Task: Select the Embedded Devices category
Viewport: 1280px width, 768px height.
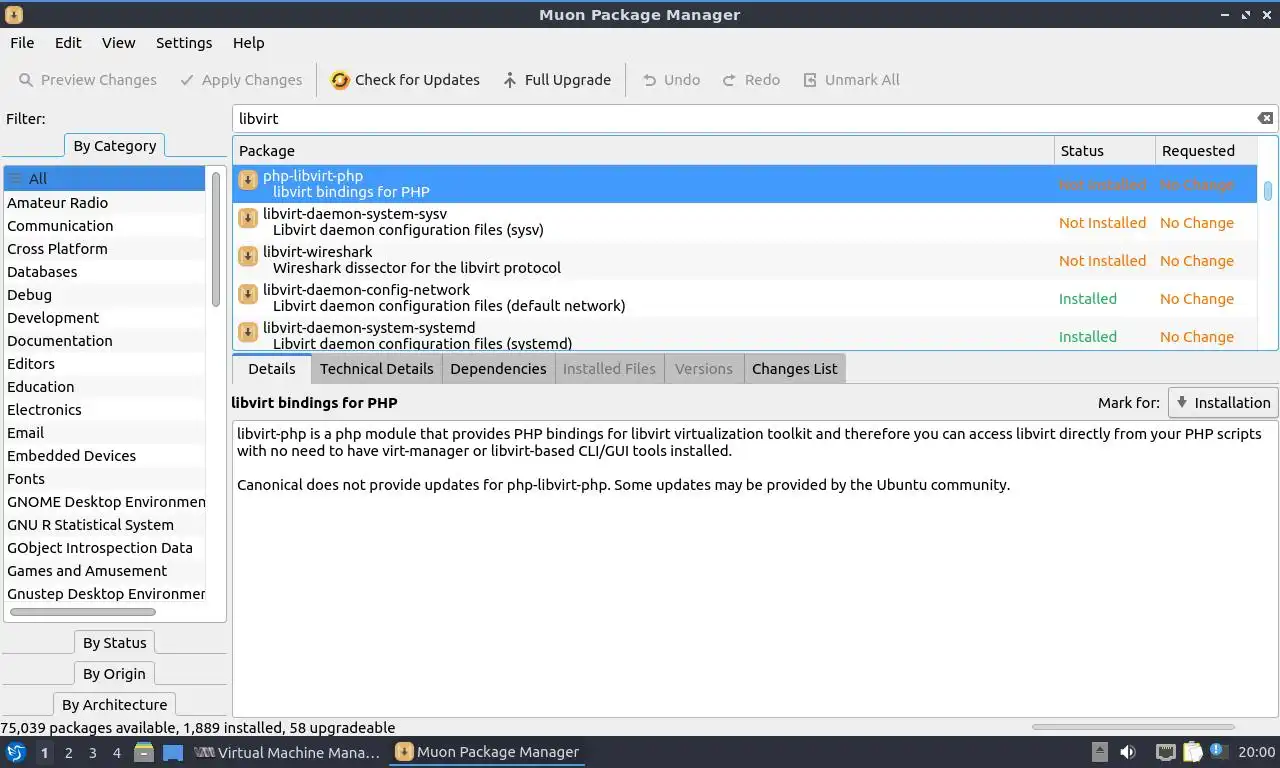Action: [x=105, y=456]
